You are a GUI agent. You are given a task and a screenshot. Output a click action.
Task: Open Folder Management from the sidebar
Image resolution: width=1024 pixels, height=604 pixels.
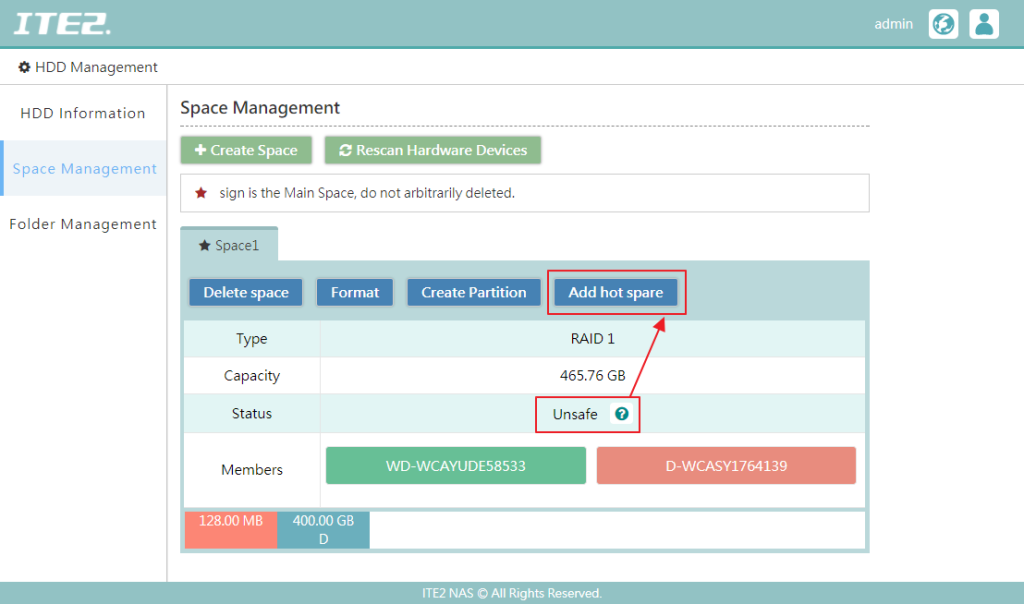click(x=82, y=224)
